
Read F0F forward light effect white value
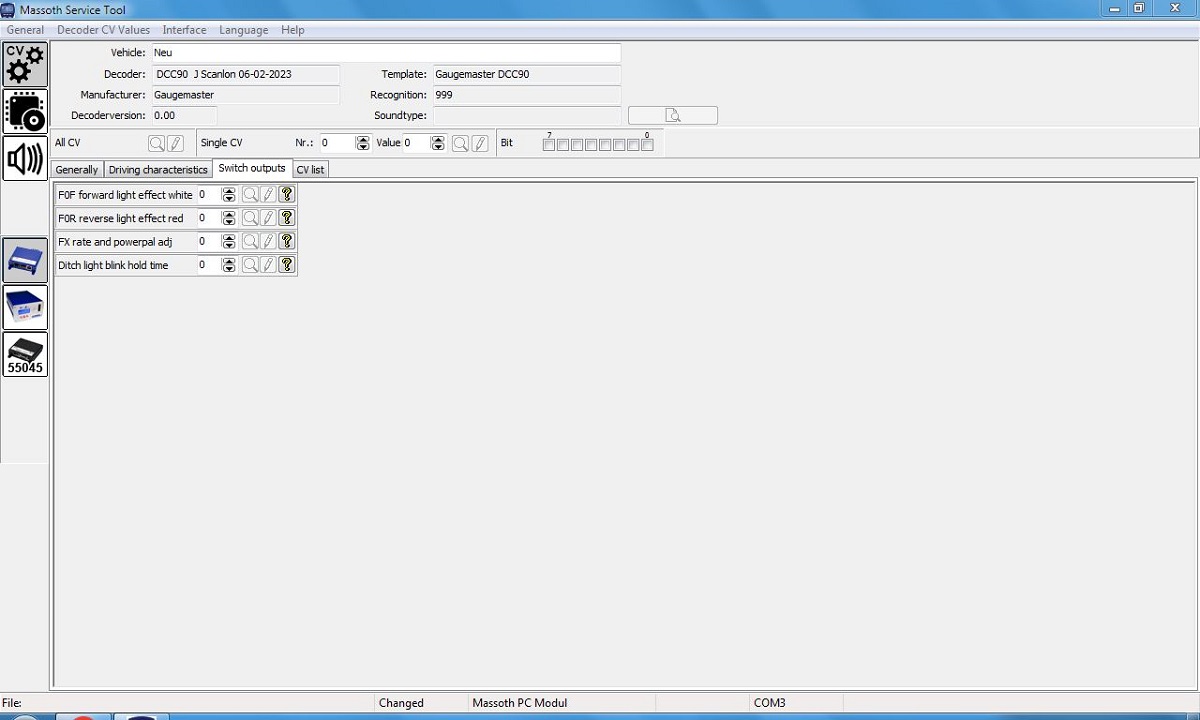point(250,195)
